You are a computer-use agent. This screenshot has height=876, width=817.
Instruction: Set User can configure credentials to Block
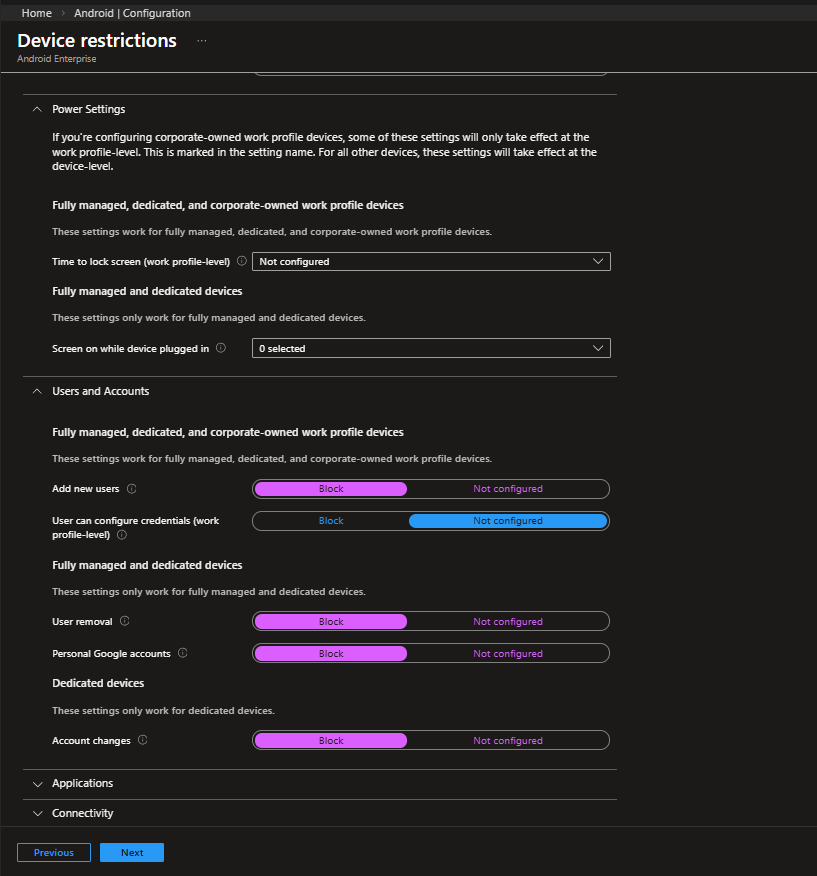point(331,521)
